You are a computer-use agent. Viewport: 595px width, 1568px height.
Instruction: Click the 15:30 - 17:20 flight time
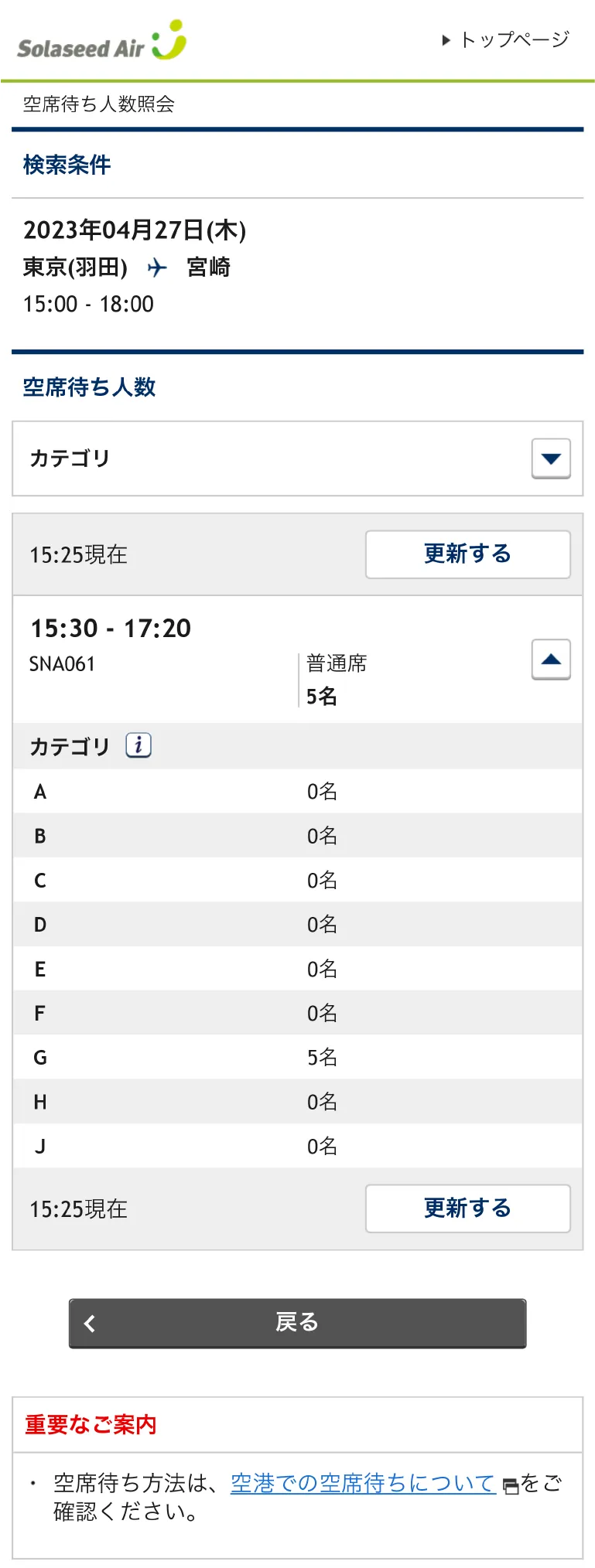point(111,628)
